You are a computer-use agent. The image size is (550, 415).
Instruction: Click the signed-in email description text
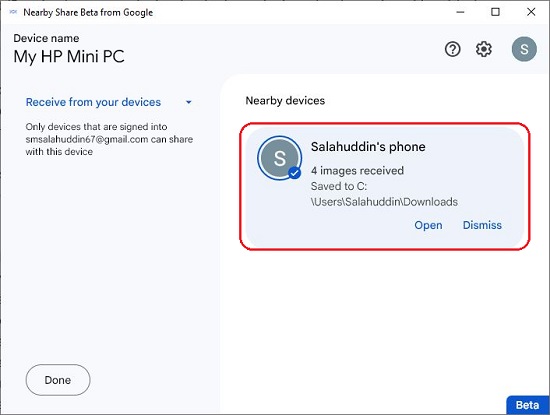(x=109, y=139)
